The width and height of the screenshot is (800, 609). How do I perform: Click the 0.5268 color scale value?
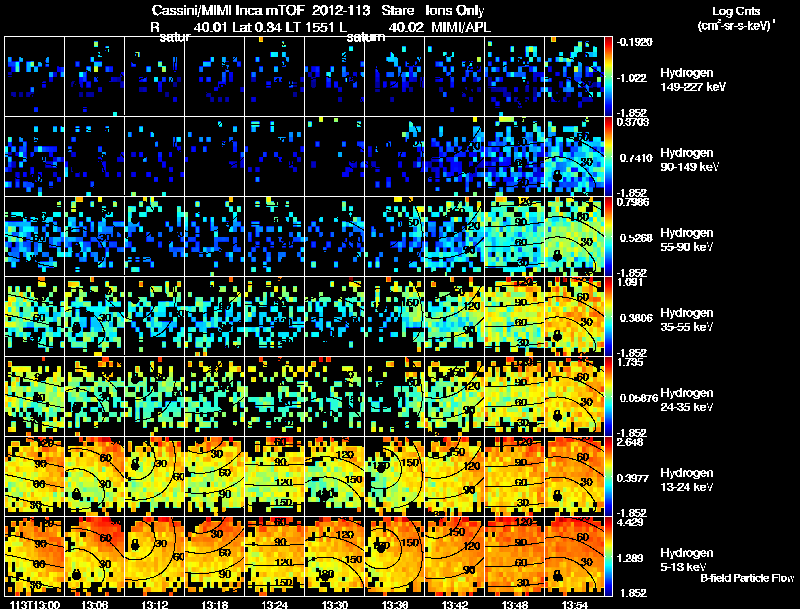point(636,238)
